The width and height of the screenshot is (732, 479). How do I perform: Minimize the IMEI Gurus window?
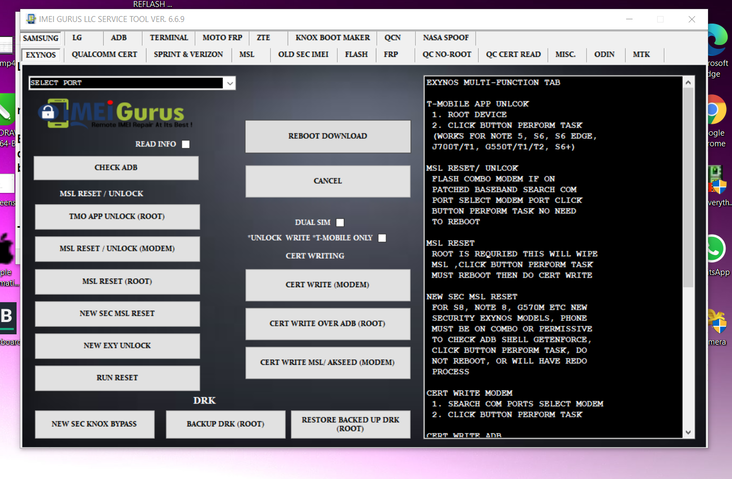coord(629,19)
